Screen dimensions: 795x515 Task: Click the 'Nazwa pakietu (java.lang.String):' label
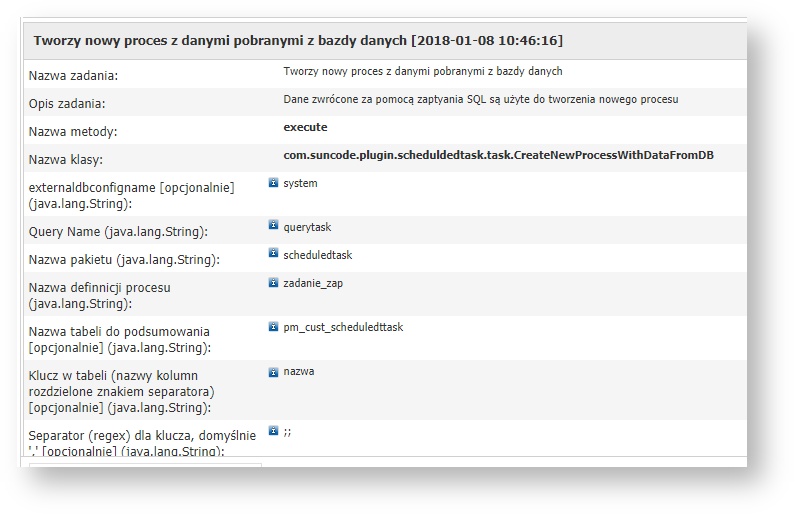(124, 260)
